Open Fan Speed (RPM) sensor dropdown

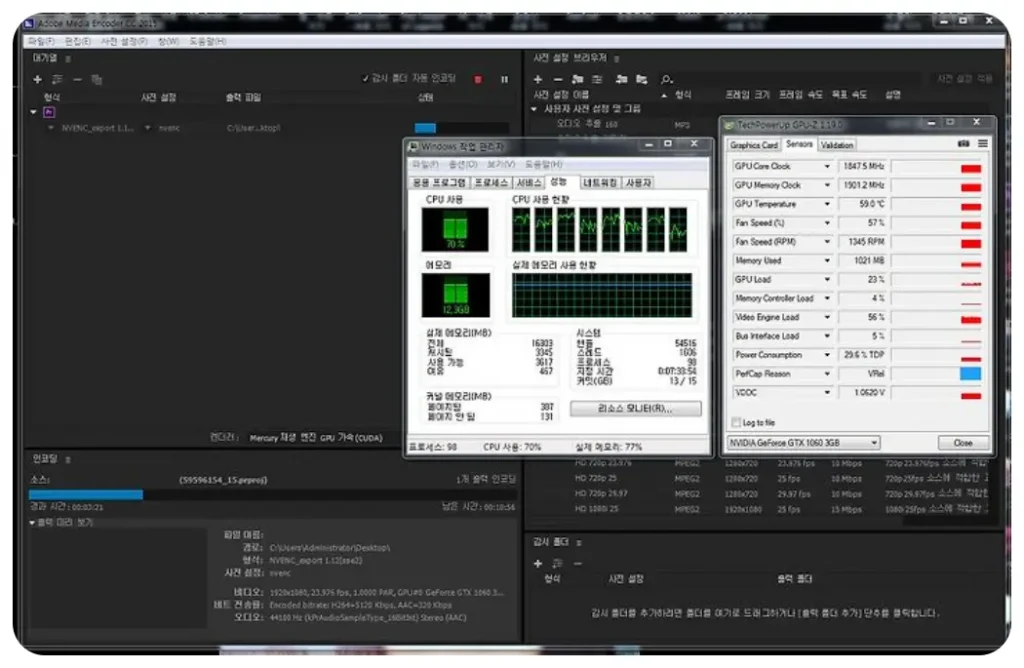pos(827,242)
